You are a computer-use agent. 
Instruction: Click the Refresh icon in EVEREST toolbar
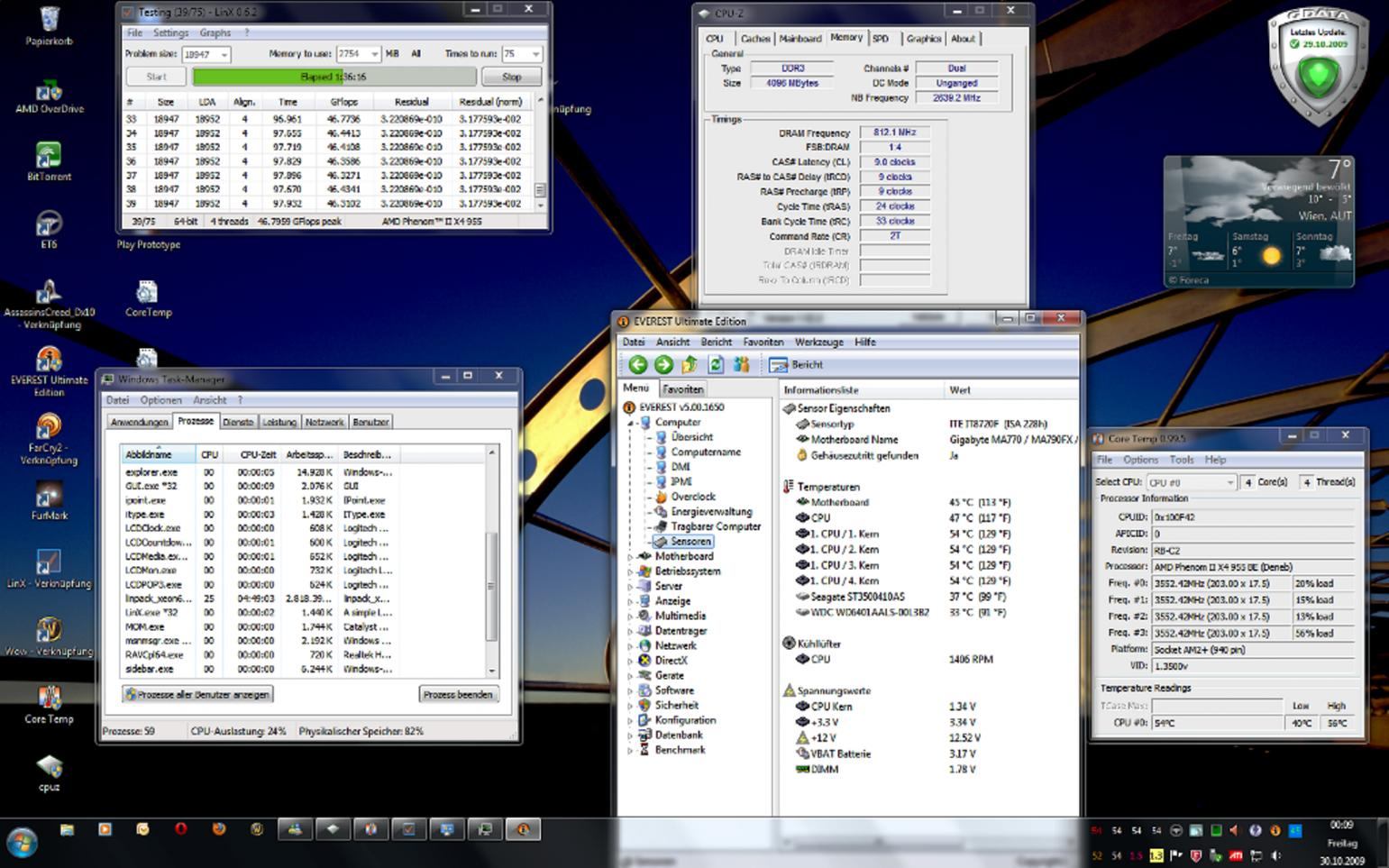(x=716, y=364)
